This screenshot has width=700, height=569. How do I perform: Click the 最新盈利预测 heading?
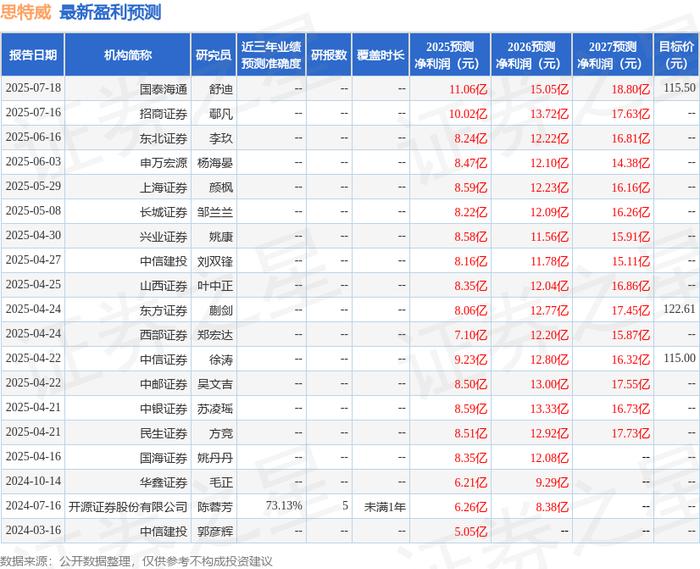pyautogui.click(x=110, y=12)
